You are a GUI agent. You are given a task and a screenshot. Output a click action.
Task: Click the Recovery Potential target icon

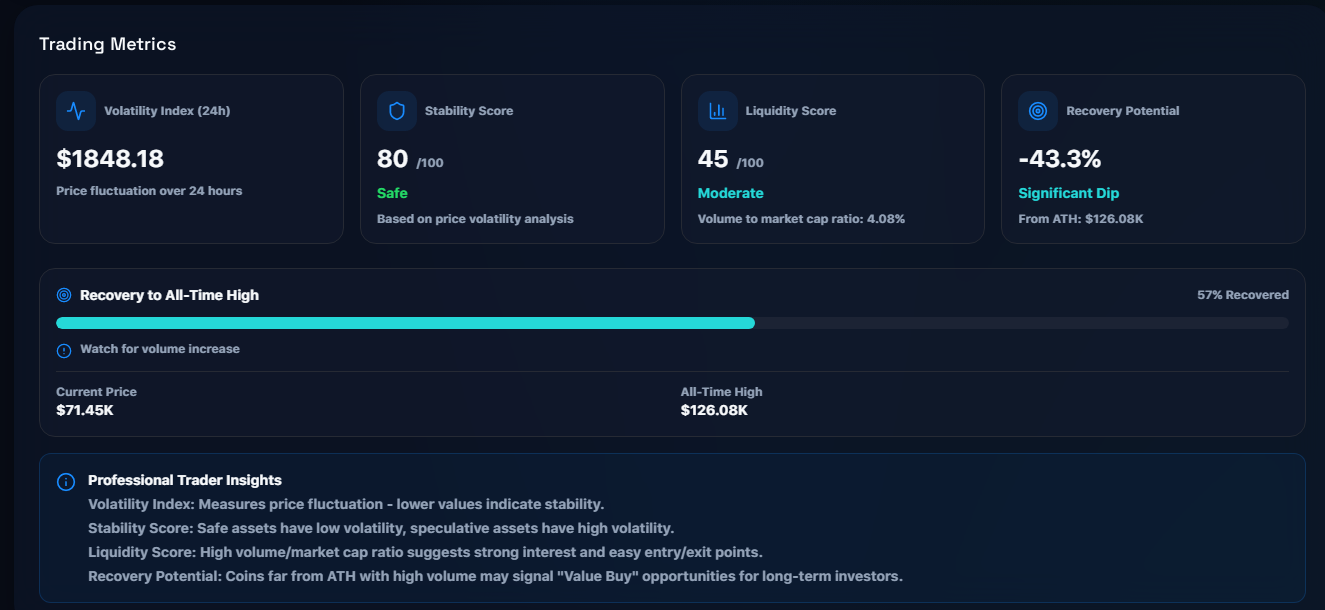(x=1038, y=110)
